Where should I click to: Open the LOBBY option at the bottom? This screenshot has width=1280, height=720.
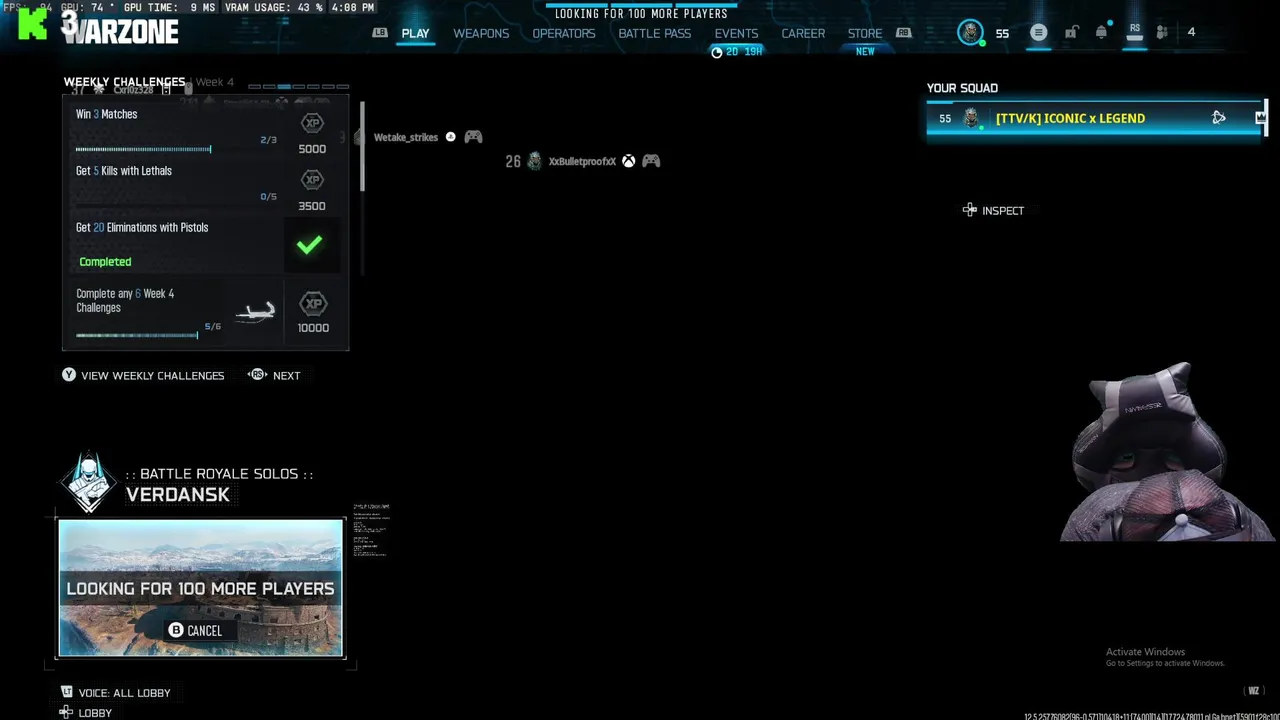[95, 713]
